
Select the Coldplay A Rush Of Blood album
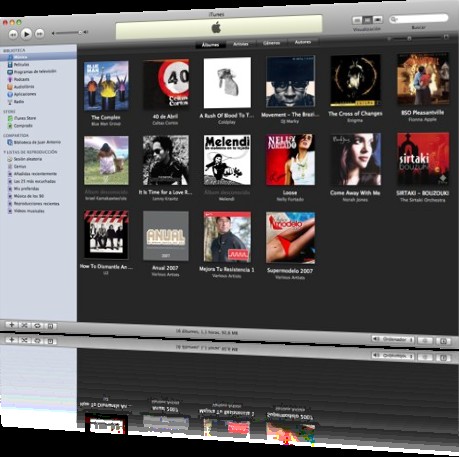click(x=227, y=83)
